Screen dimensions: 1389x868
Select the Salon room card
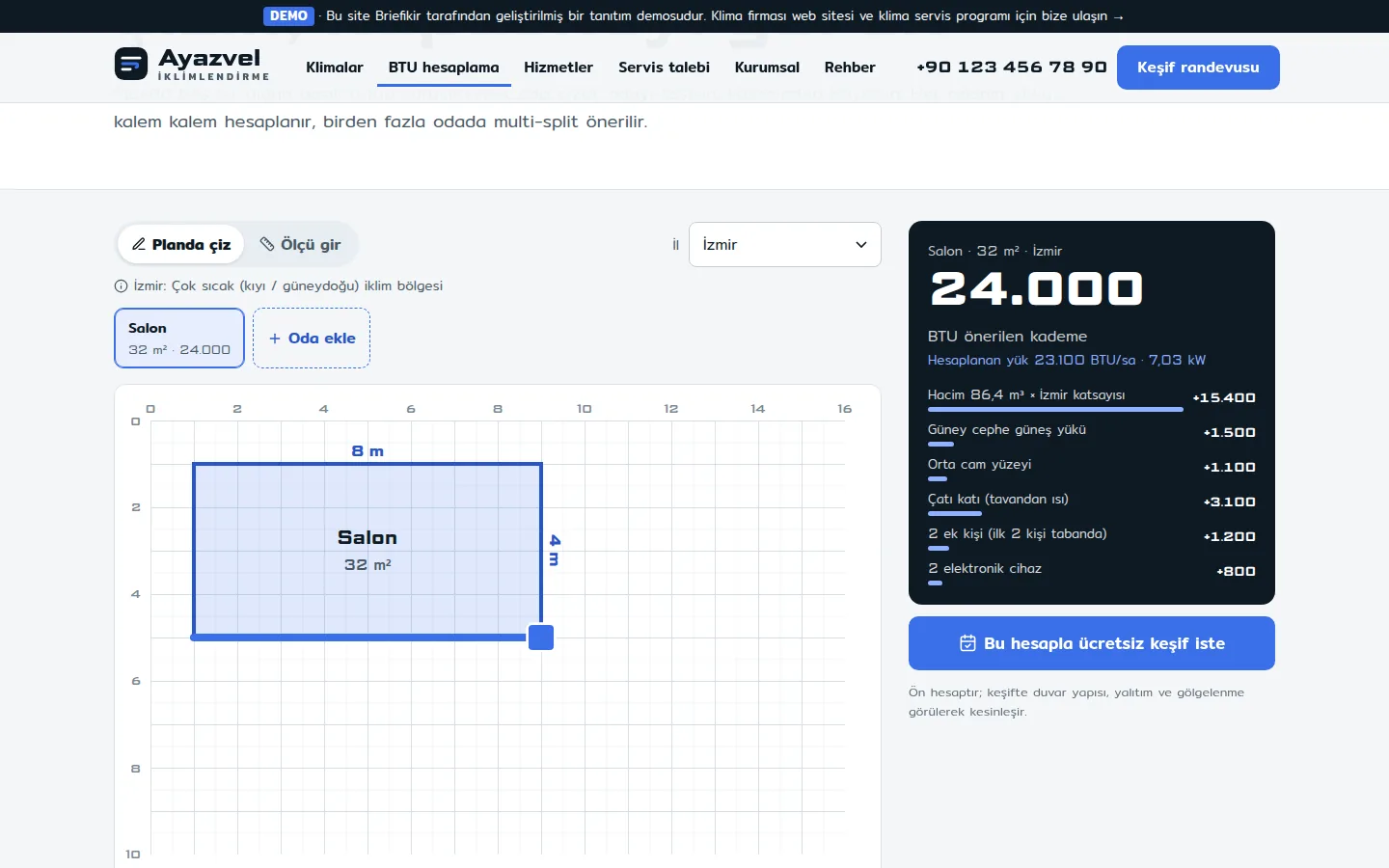[179, 339]
